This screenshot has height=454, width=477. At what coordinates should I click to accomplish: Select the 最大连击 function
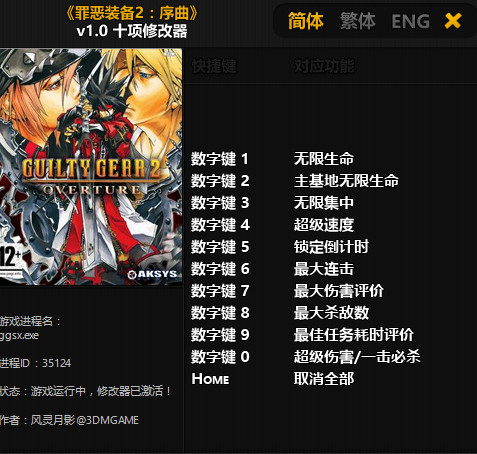[324, 269]
